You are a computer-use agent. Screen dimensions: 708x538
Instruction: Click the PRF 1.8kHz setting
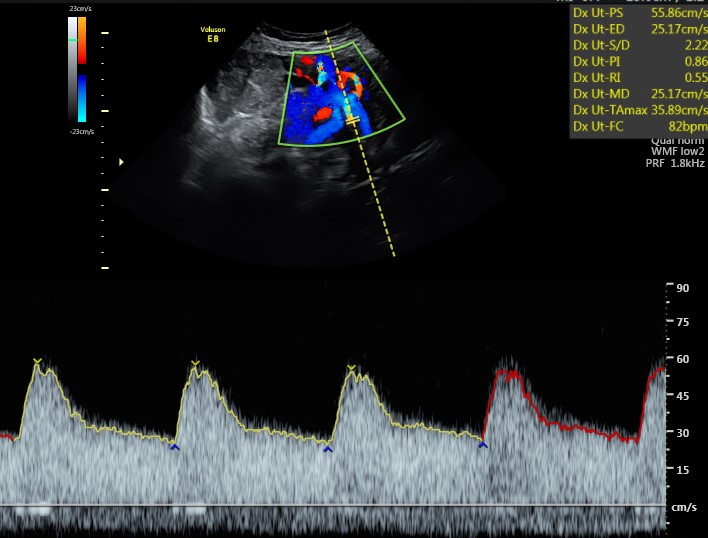tap(679, 163)
